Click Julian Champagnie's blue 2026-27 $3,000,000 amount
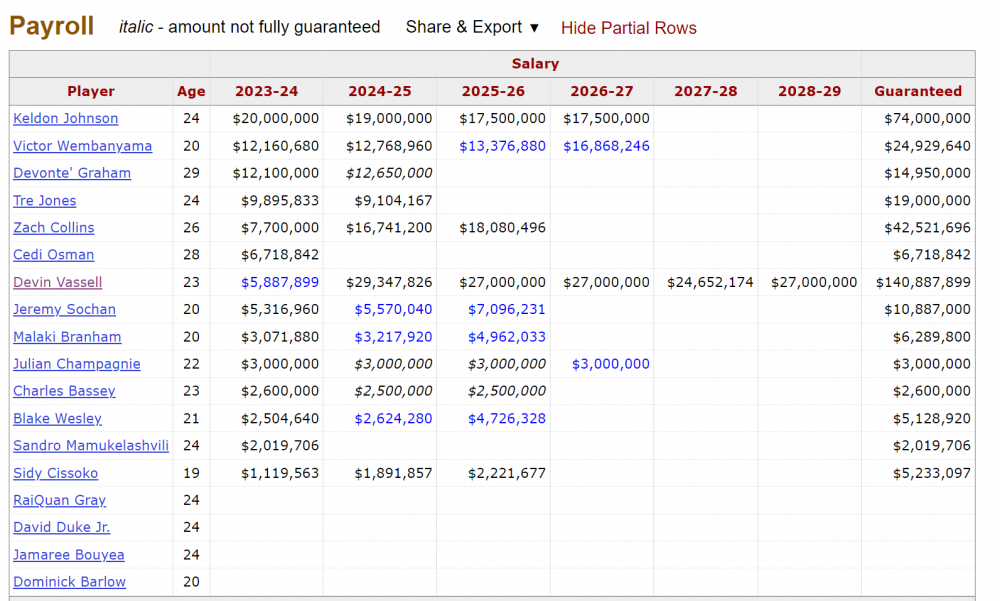Screen dimensions: 1000x601 point(610,364)
